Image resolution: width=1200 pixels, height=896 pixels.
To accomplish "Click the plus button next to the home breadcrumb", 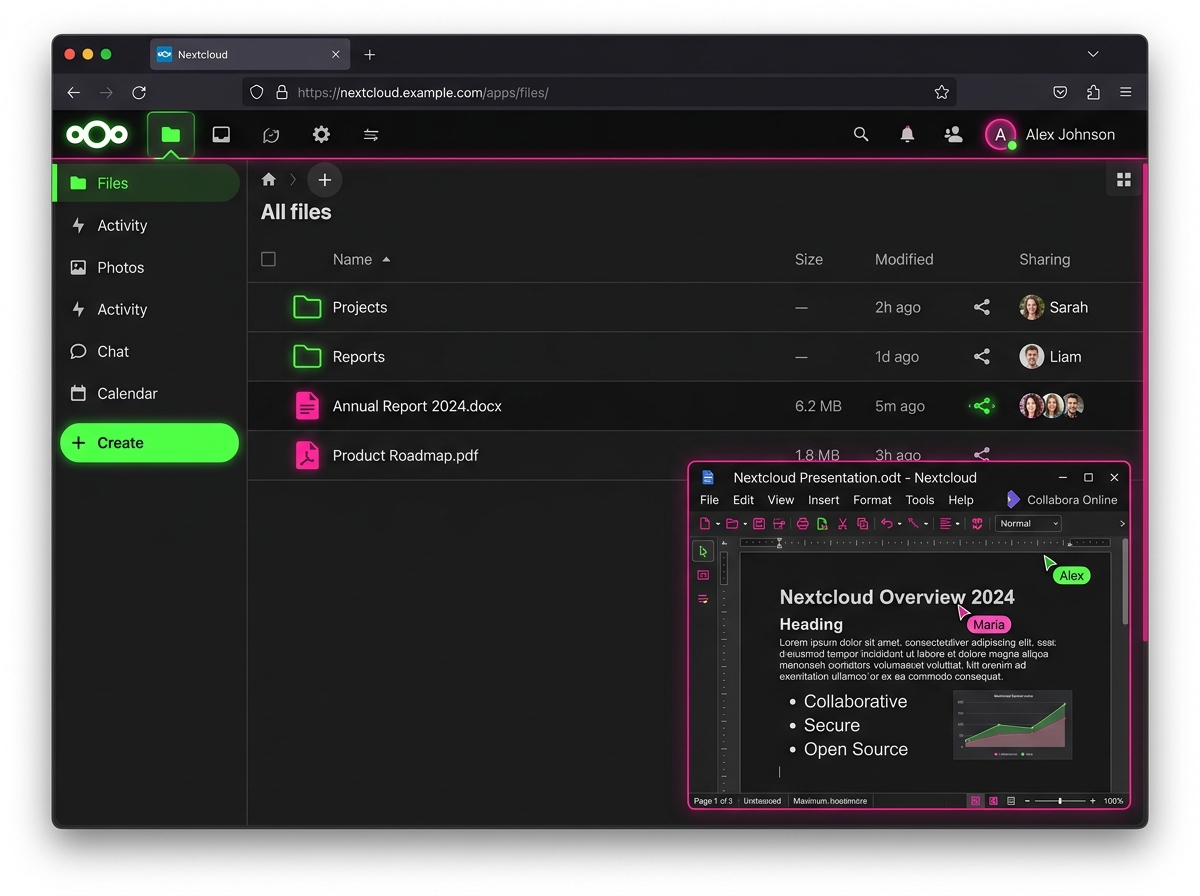I will pos(324,180).
